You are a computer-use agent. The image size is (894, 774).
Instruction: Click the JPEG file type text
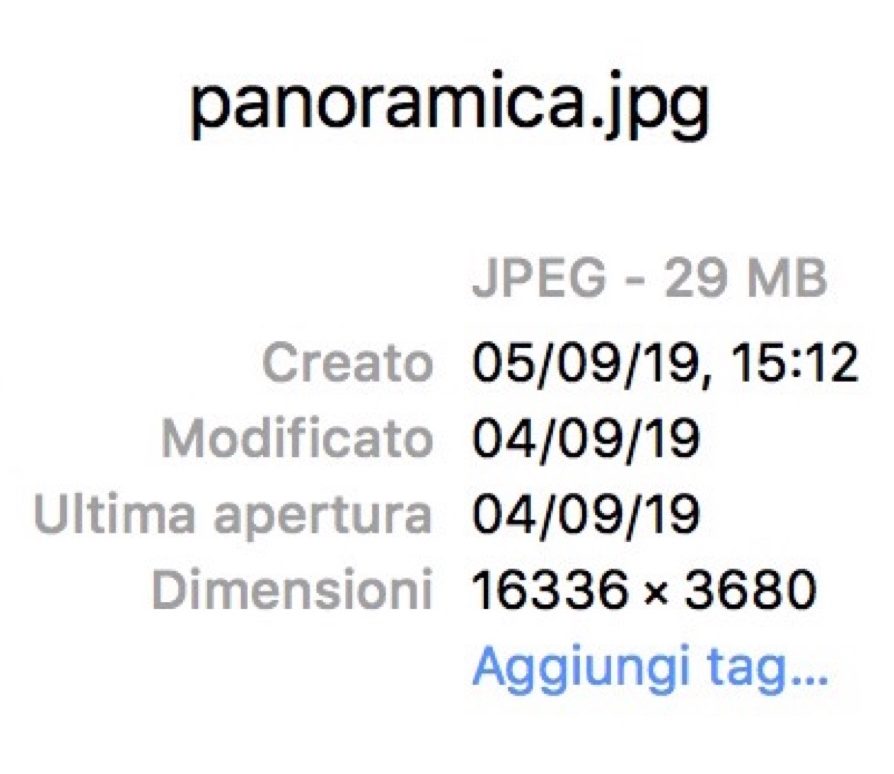538,282
